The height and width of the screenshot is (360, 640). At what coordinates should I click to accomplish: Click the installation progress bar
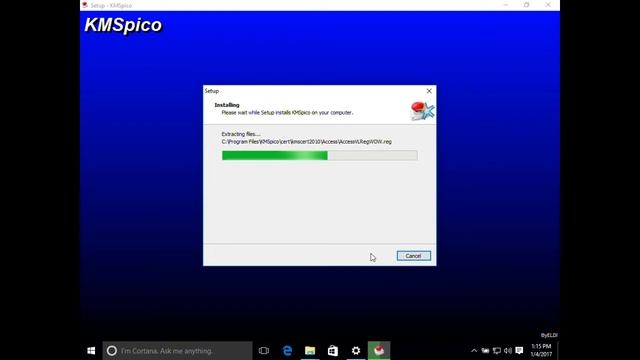pyautogui.click(x=320, y=155)
